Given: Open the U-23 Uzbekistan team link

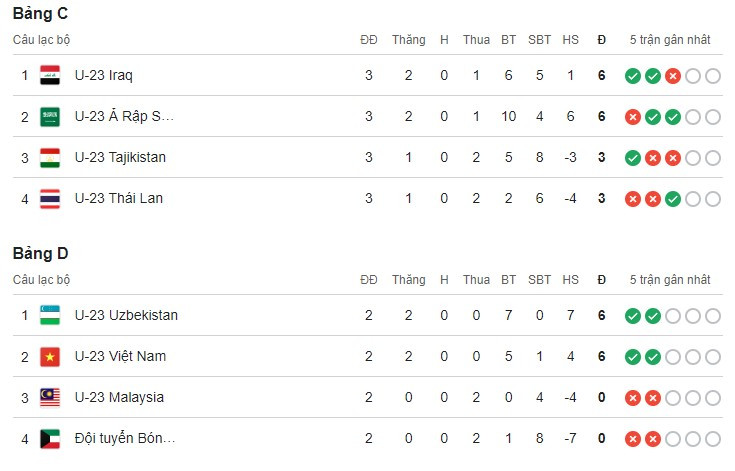Looking at the screenshot, I should point(126,315).
